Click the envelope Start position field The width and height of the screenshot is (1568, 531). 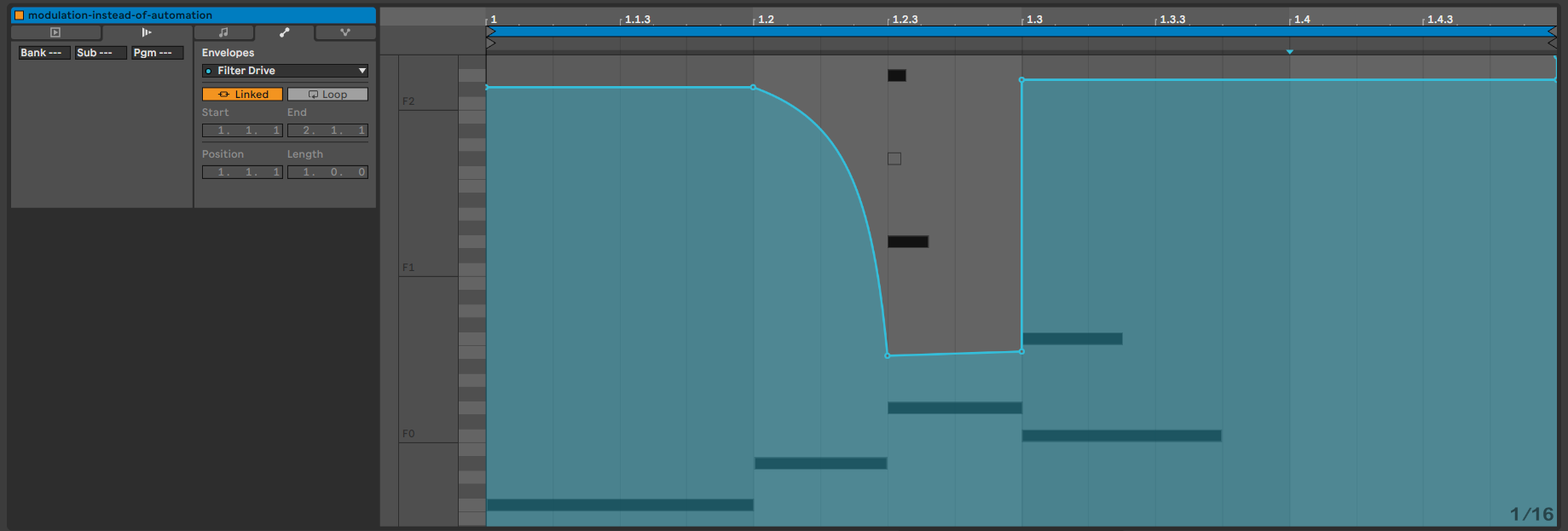click(242, 130)
